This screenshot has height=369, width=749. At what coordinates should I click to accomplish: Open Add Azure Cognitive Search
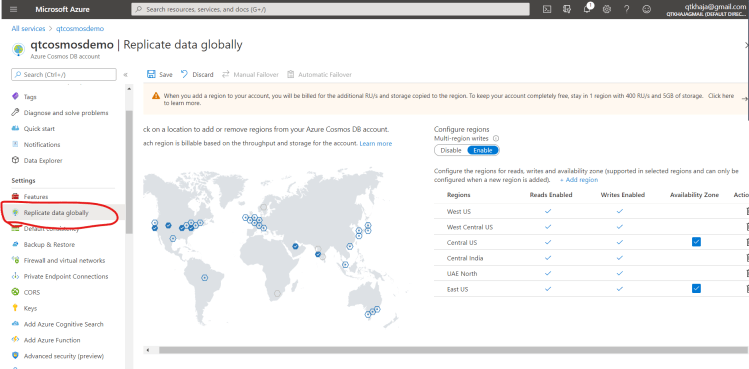click(x=64, y=324)
